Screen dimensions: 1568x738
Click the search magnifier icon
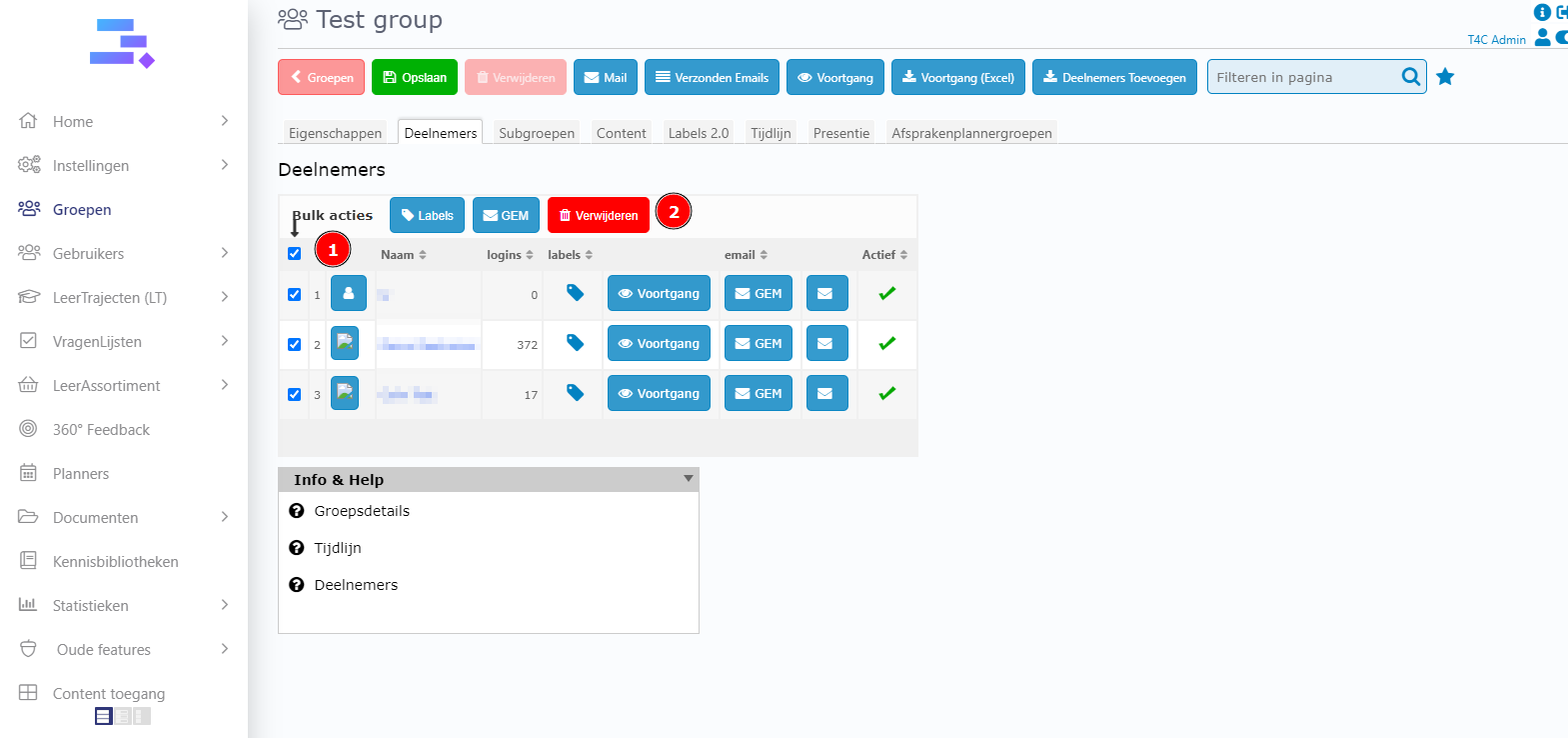tap(1410, 77)
